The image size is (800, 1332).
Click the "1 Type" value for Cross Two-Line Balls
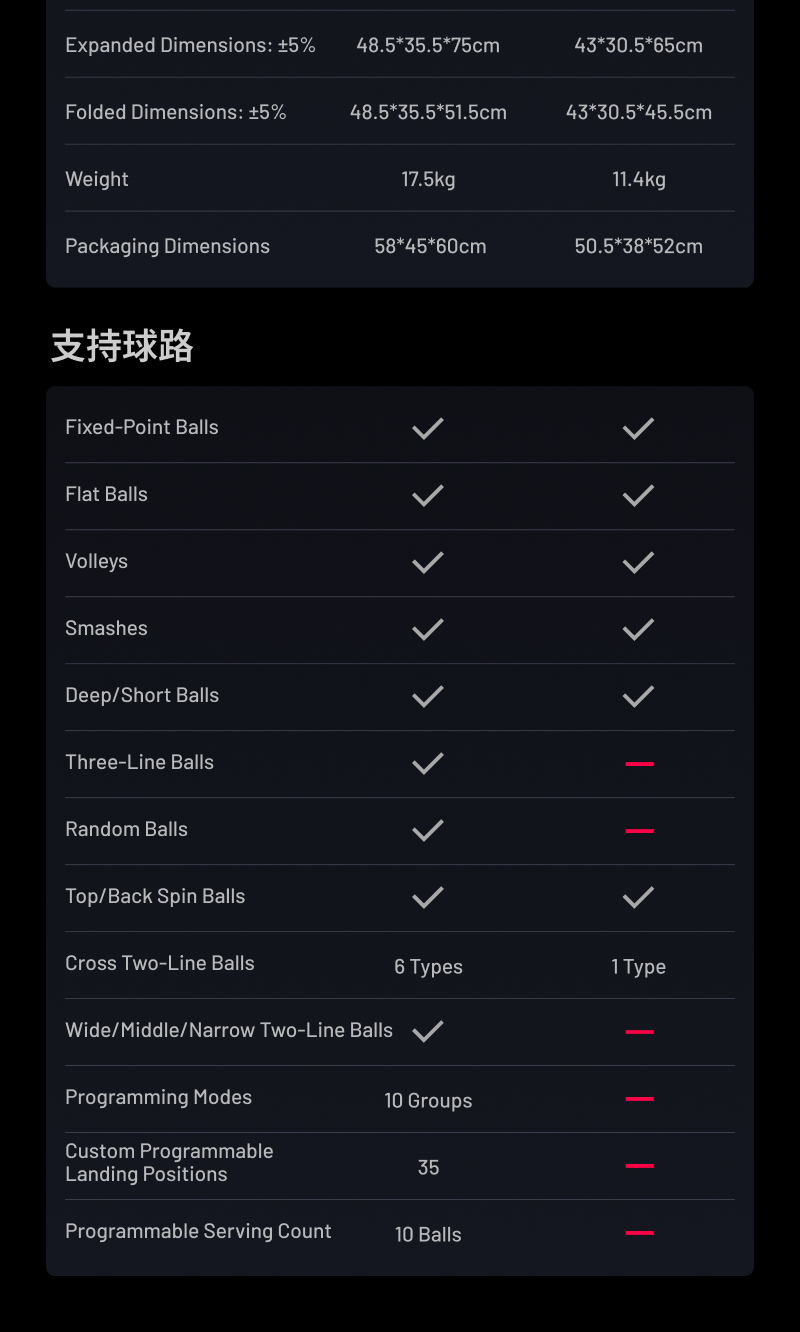point(638,967)
